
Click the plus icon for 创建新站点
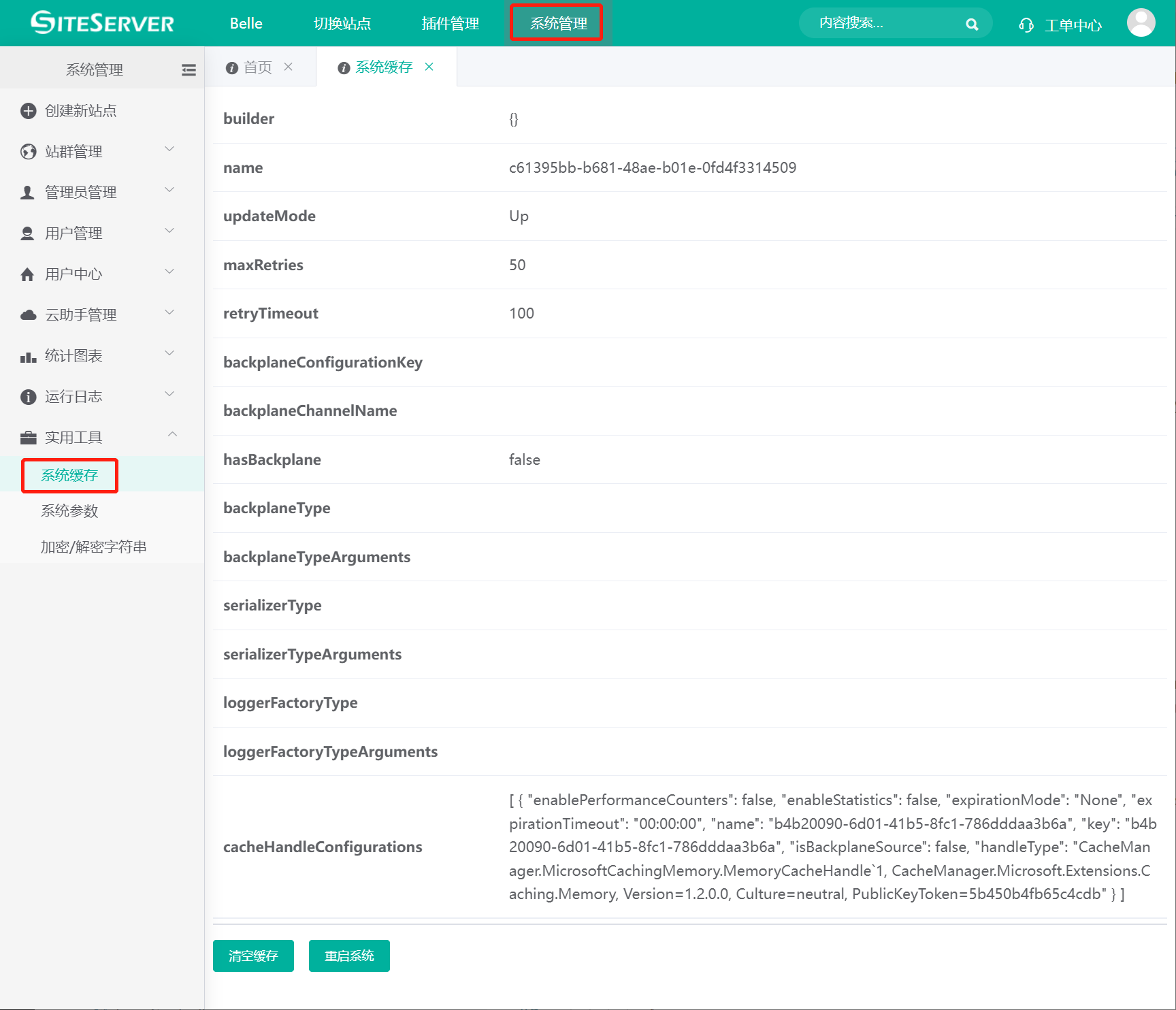tap(28, 111)
